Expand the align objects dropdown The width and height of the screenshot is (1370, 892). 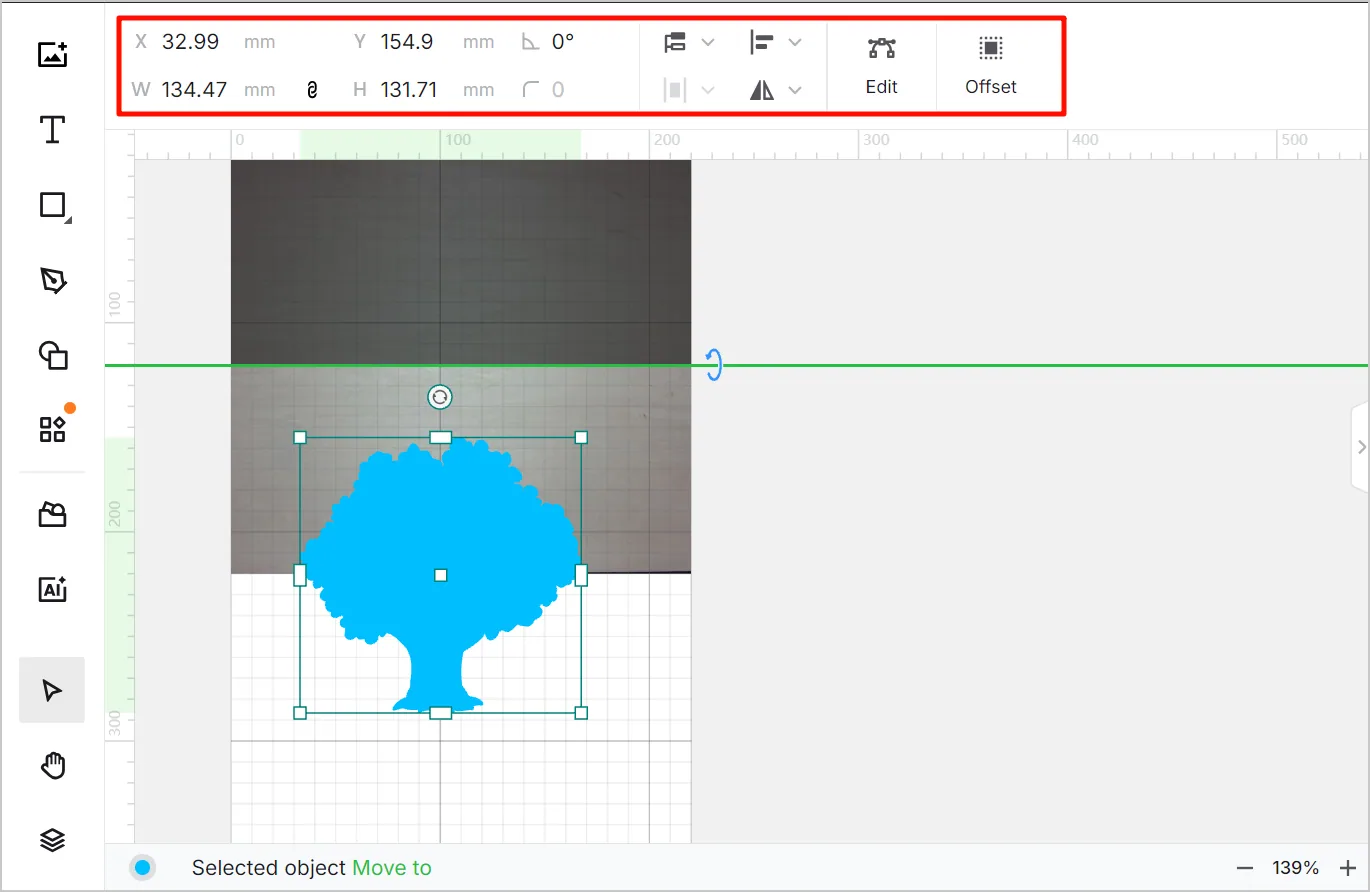(776, 42)
